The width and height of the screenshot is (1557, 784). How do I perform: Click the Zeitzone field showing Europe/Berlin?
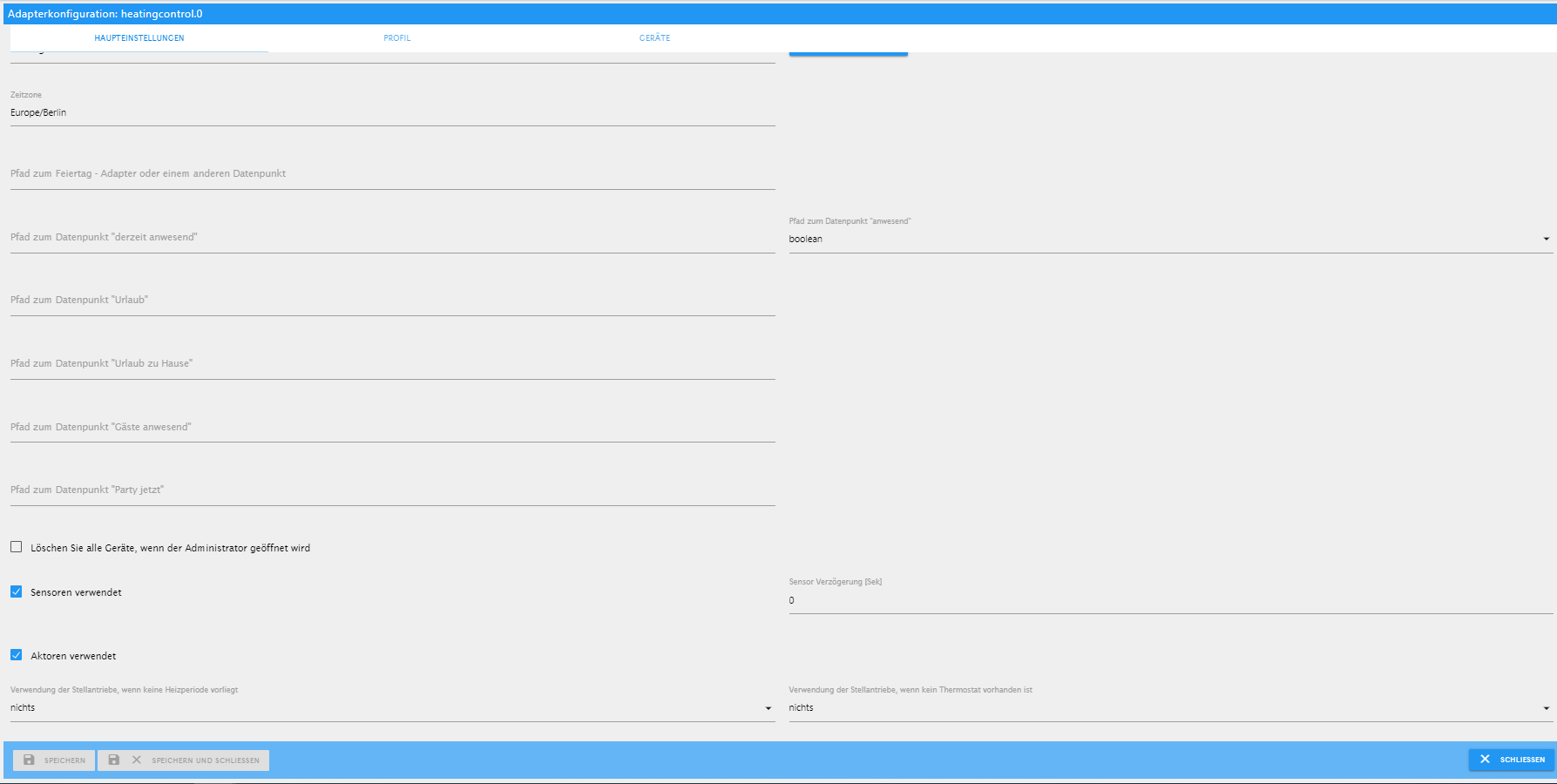392,112
